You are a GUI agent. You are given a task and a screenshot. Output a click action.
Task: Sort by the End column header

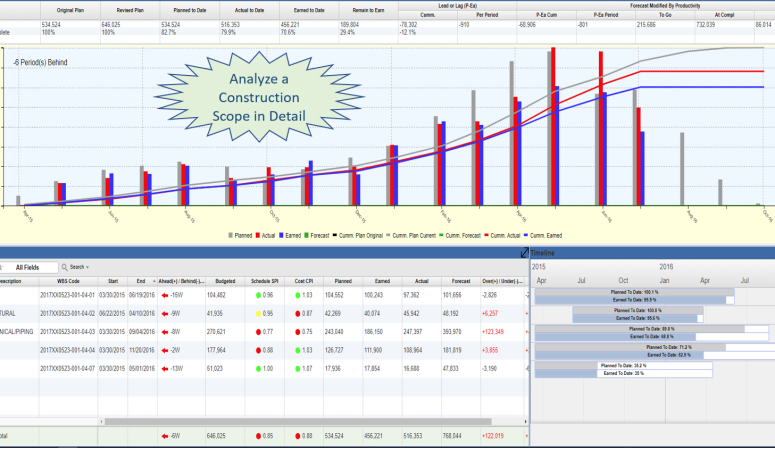point(141,281)
